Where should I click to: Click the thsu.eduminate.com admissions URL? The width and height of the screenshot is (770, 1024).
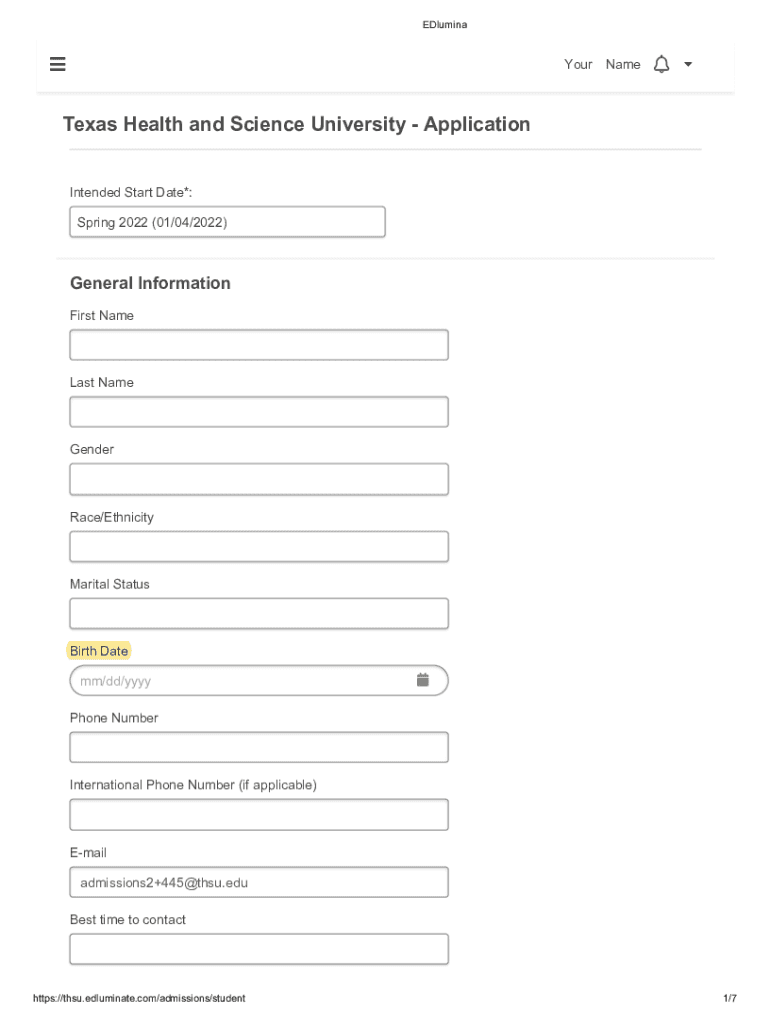coord(138,998)
